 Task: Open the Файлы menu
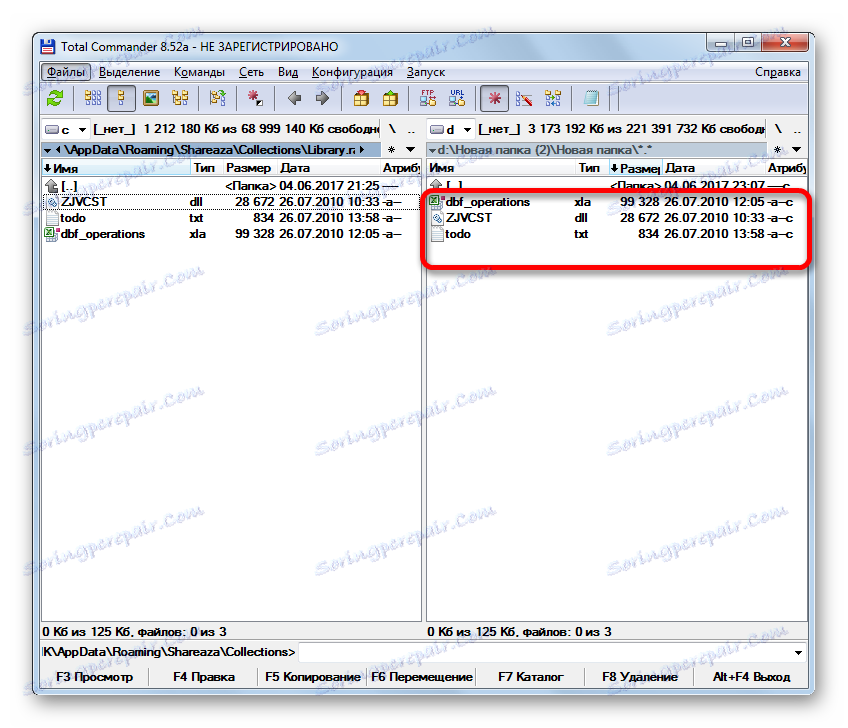(x=65, y=72)
